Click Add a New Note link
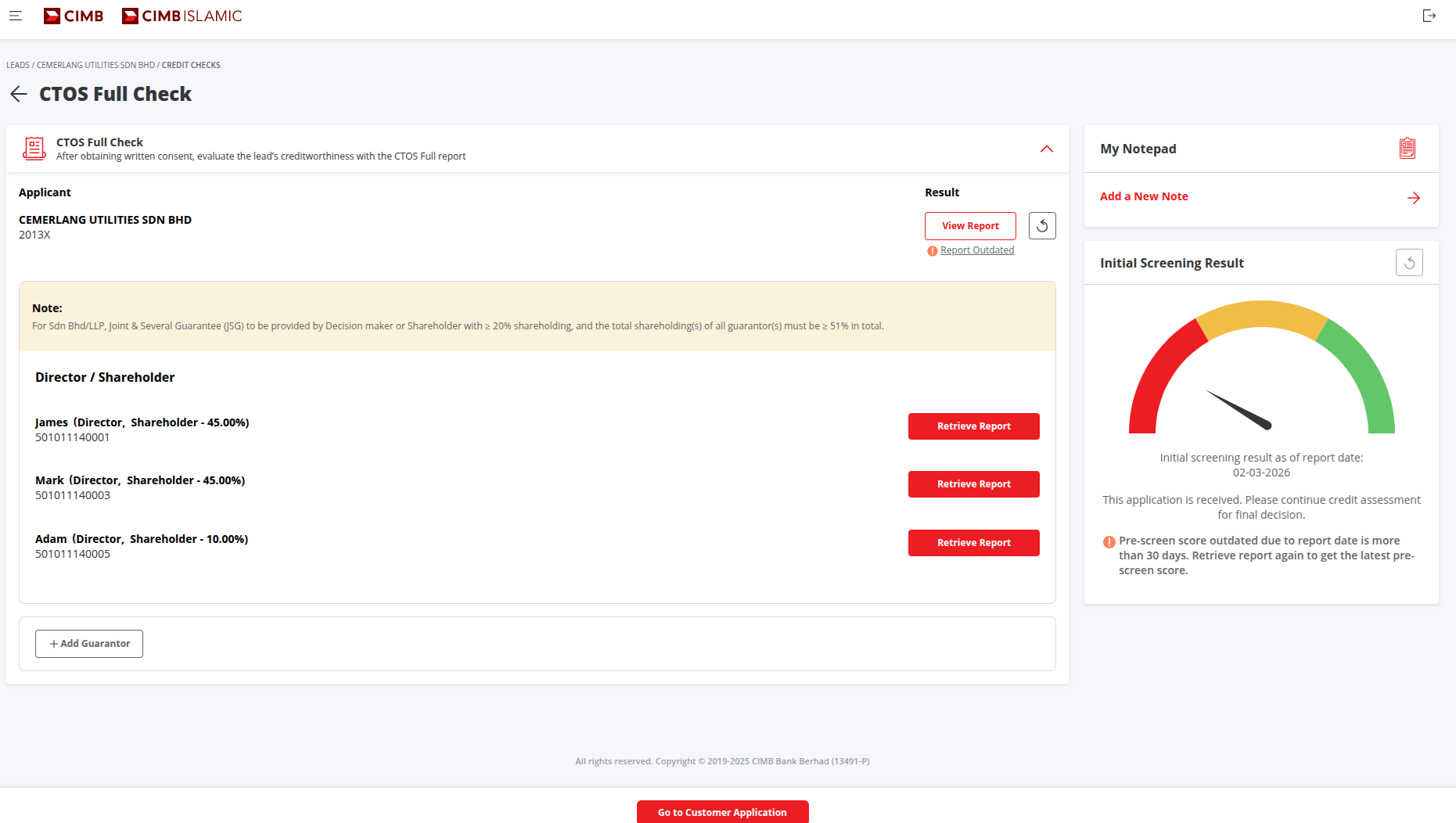The image size is (1456, 823). (1144, 196)
